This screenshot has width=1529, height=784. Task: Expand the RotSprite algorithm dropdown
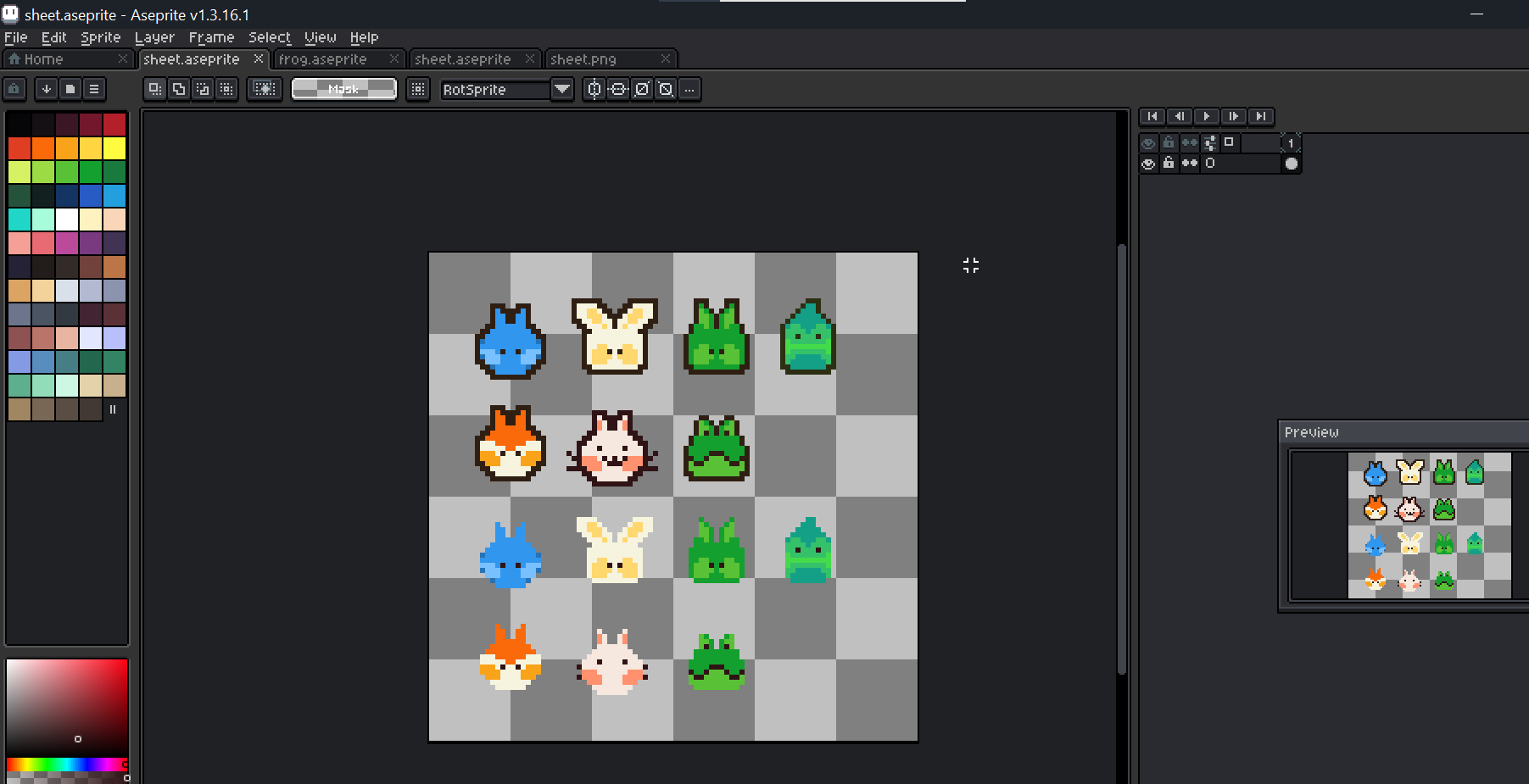click(561, 89)
